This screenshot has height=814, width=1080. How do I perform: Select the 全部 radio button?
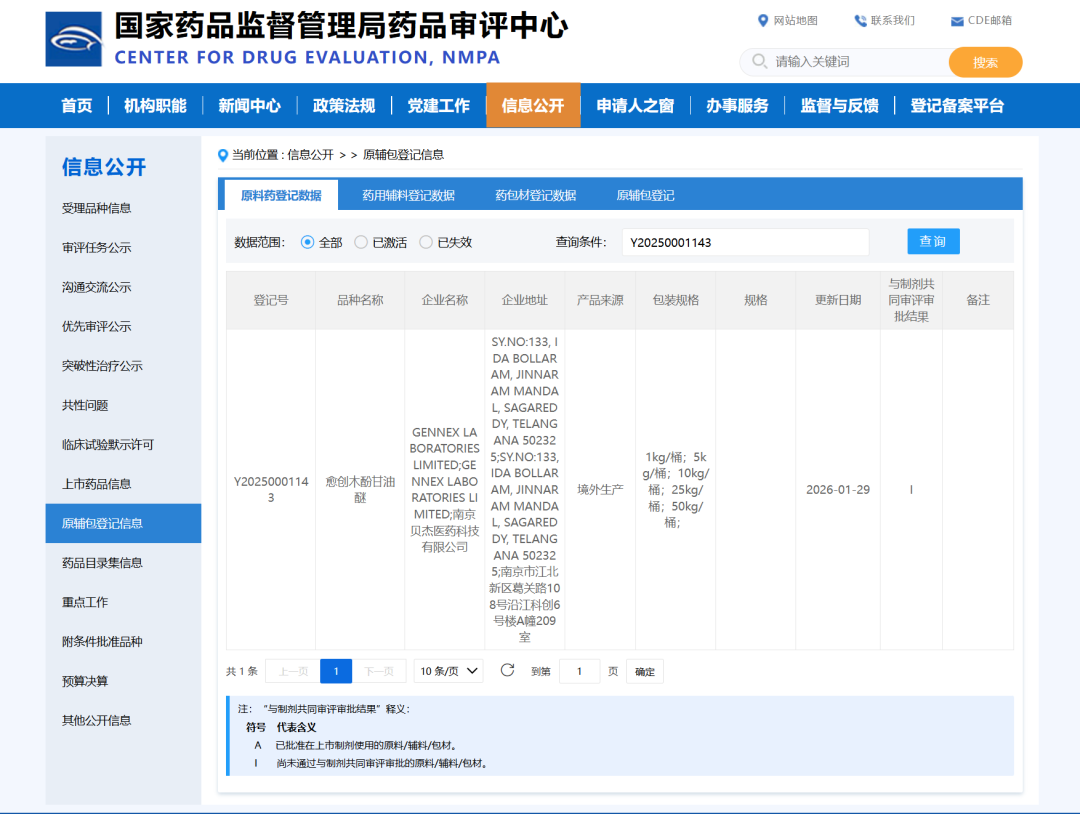308,241
